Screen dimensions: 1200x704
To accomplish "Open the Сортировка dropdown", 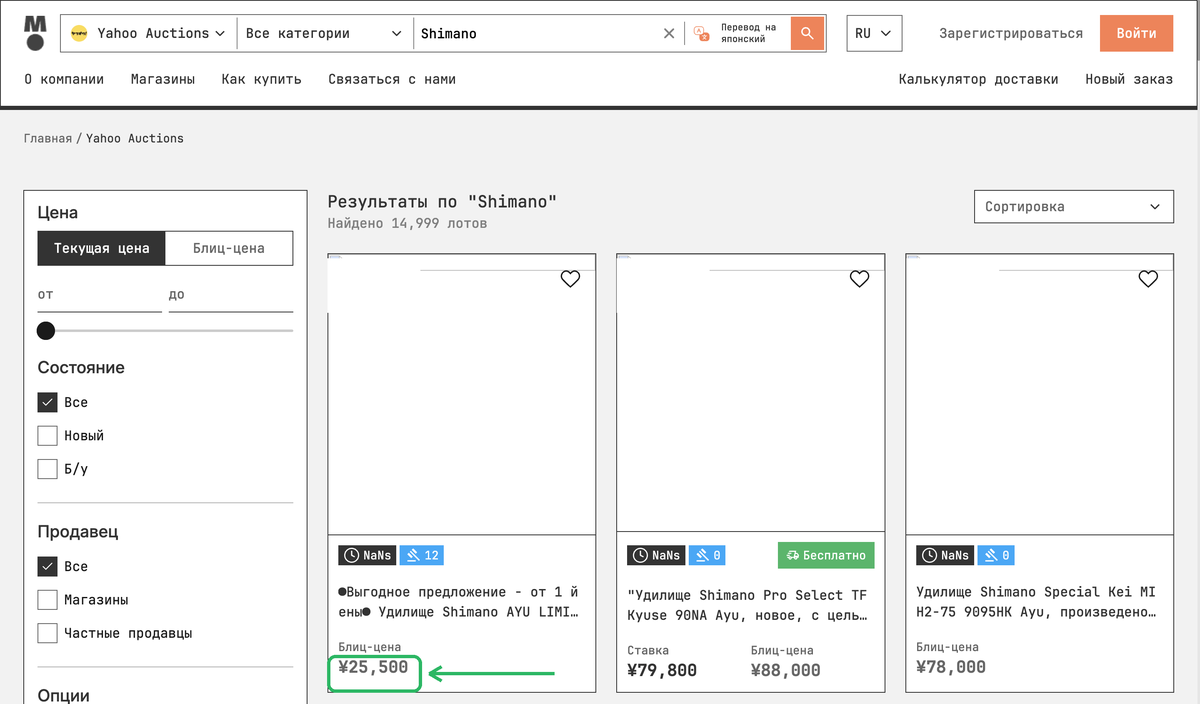I will pyautogui.click(x=1073, y=207).
